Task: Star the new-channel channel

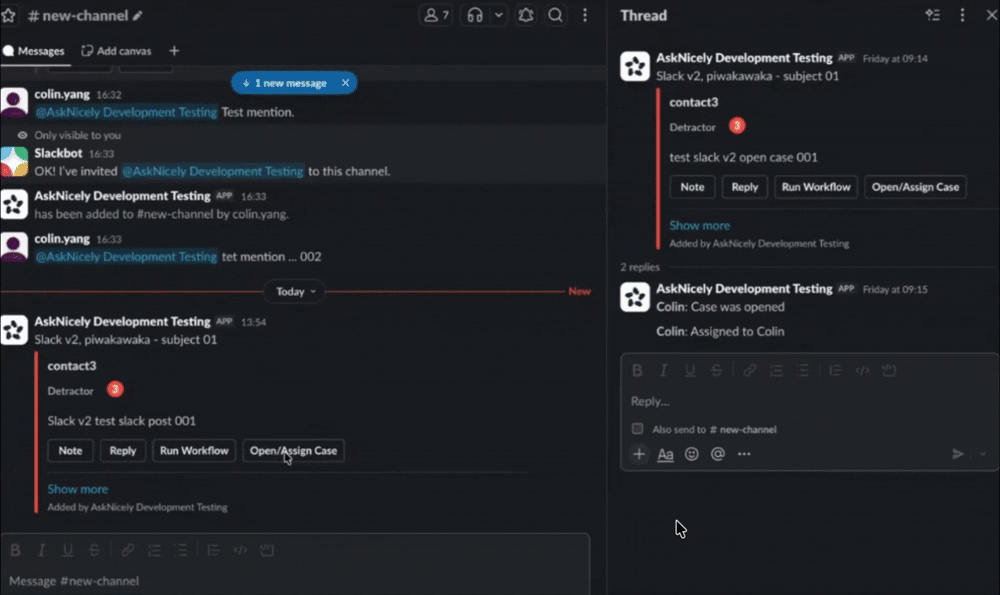Action: (x=8, y=15)
